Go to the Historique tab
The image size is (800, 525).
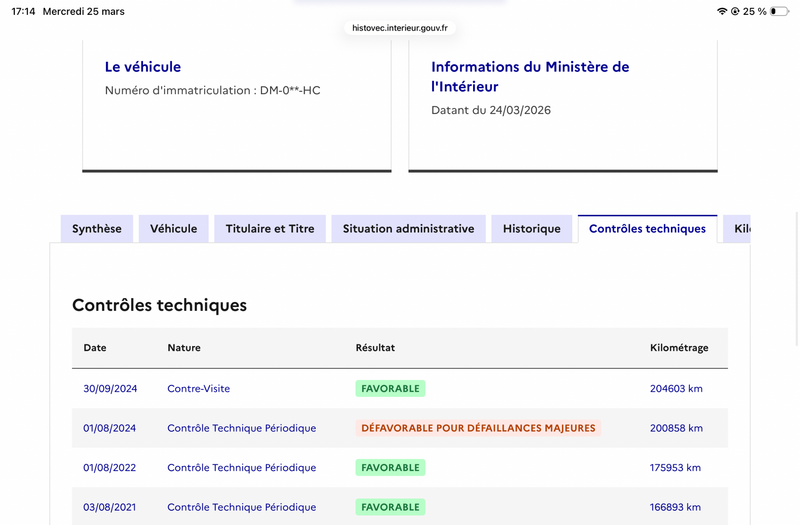point(532,229)
